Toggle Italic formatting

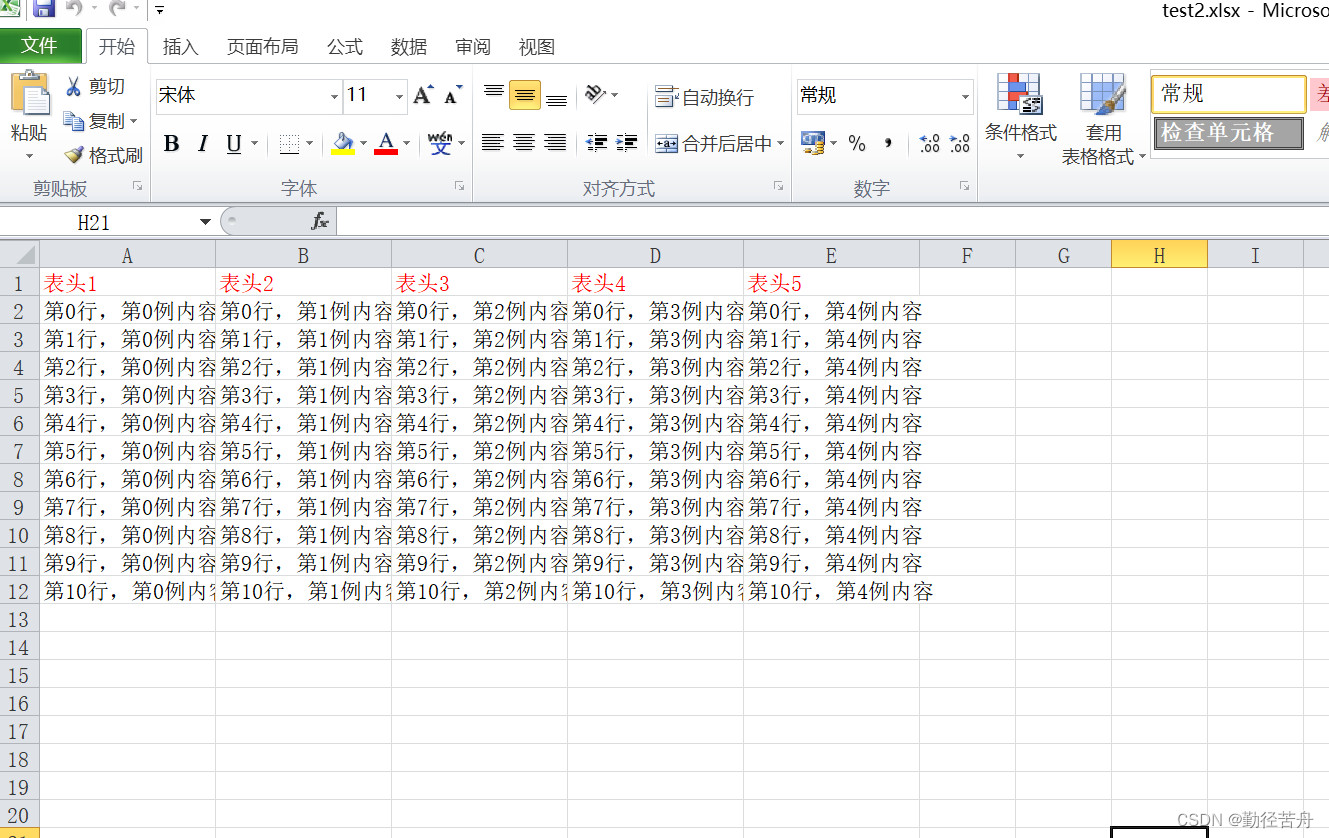[202, 144]
